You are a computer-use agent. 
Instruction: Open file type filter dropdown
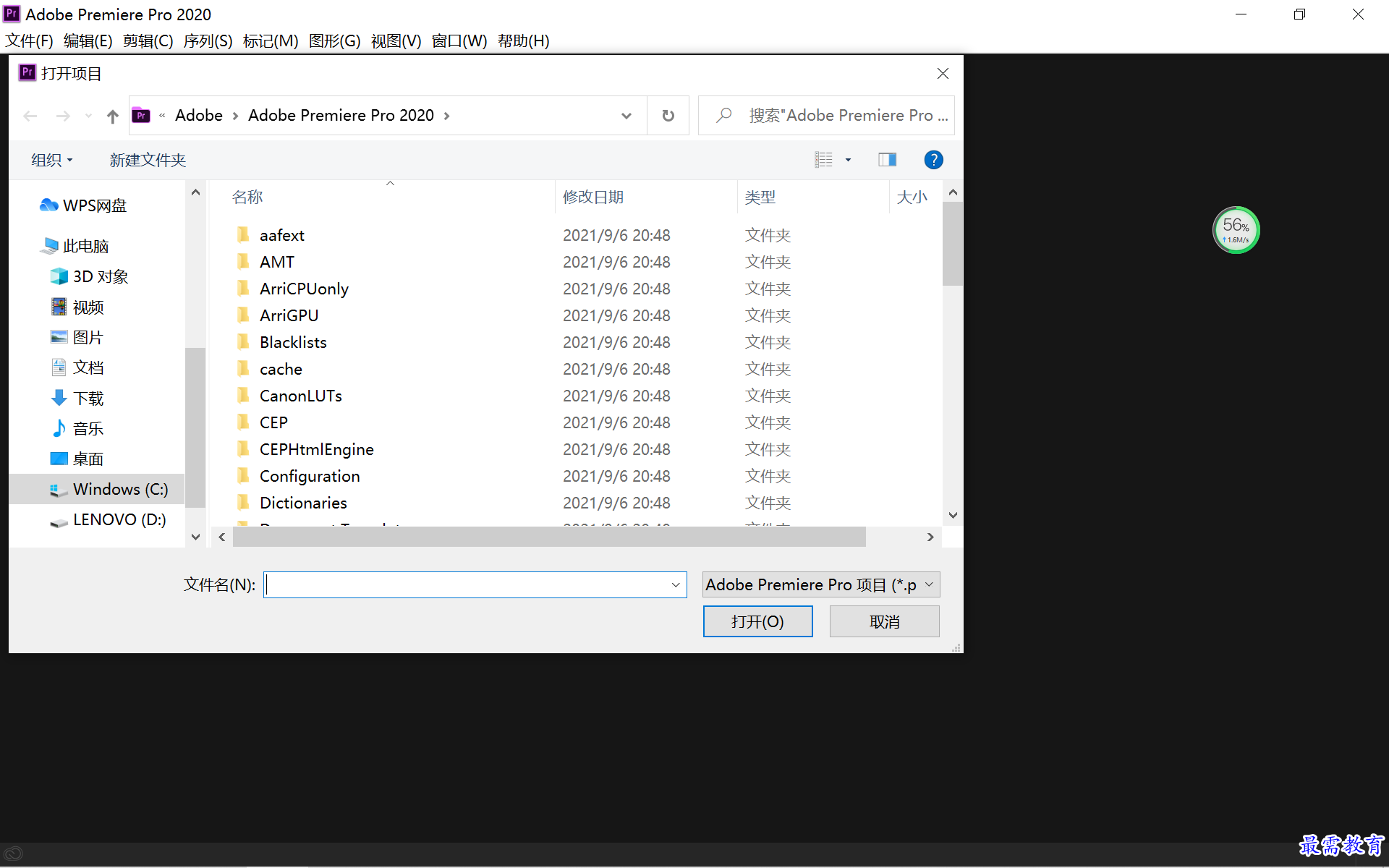click(821, 584)
